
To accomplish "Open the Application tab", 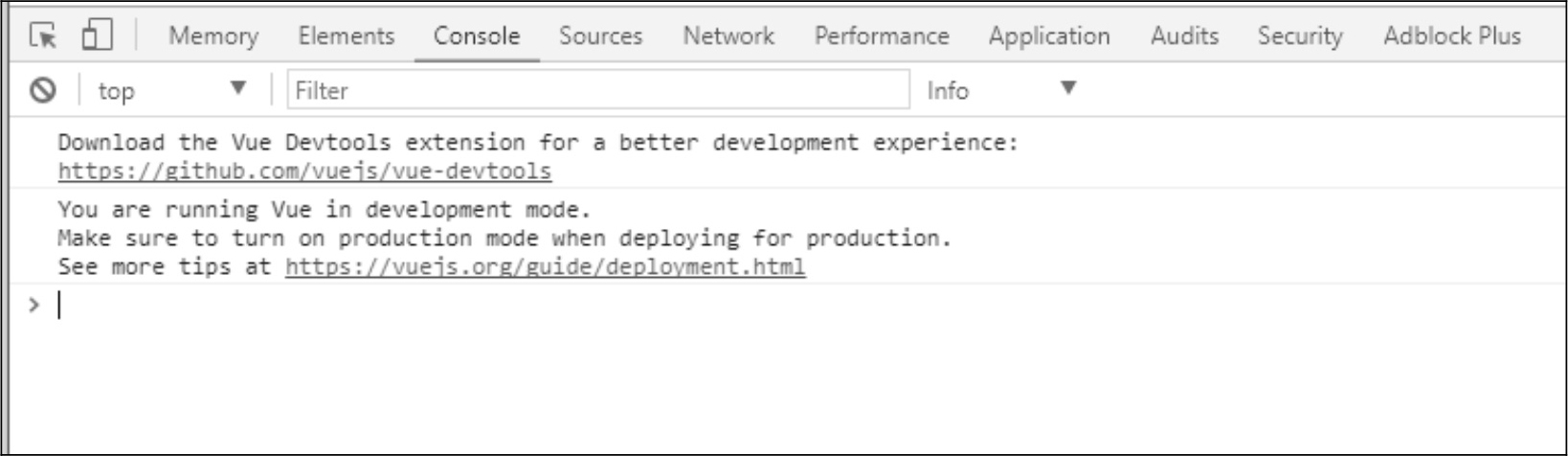I will (x=1049, y=35).
